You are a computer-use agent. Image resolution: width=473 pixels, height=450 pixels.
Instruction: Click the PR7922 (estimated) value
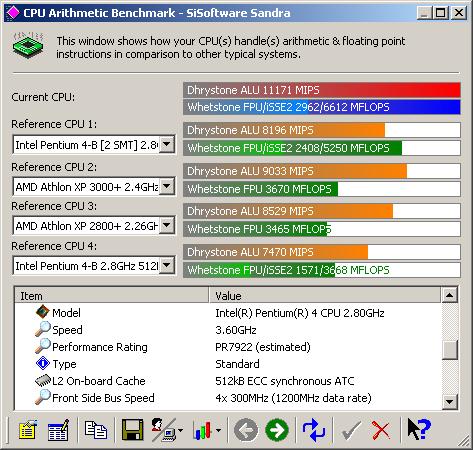pos(263,347)
